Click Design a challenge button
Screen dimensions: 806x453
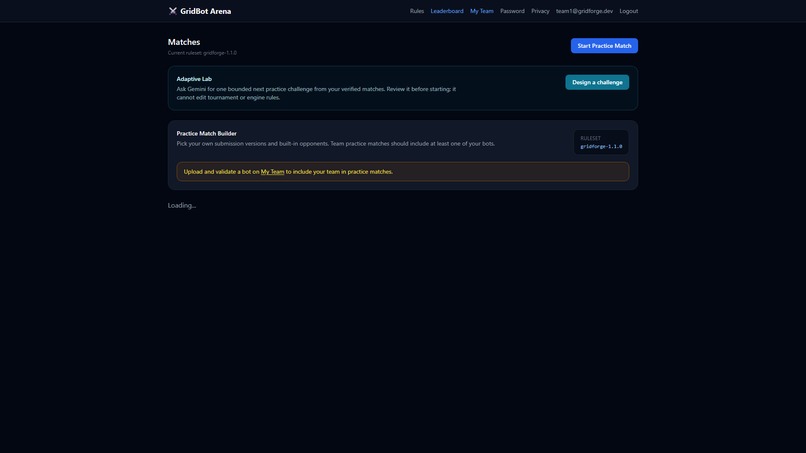click(x=597, y=82)
